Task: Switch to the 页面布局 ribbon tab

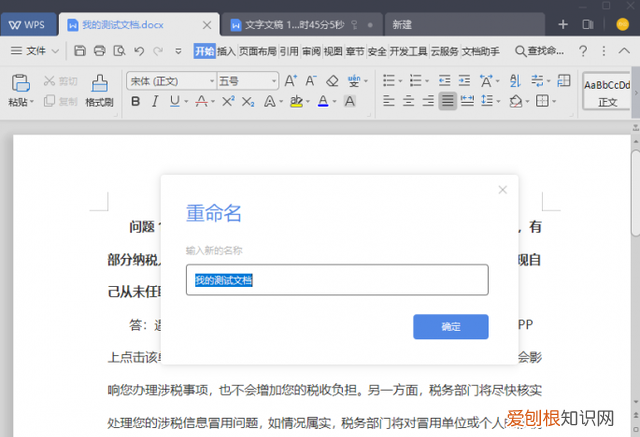Action: [x=258, y=51]
